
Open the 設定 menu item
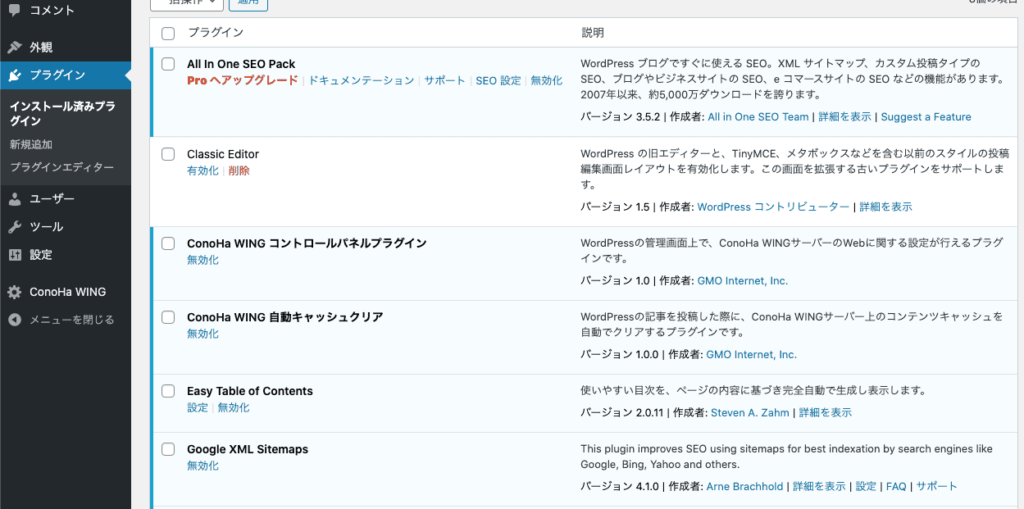coord(40,255)
